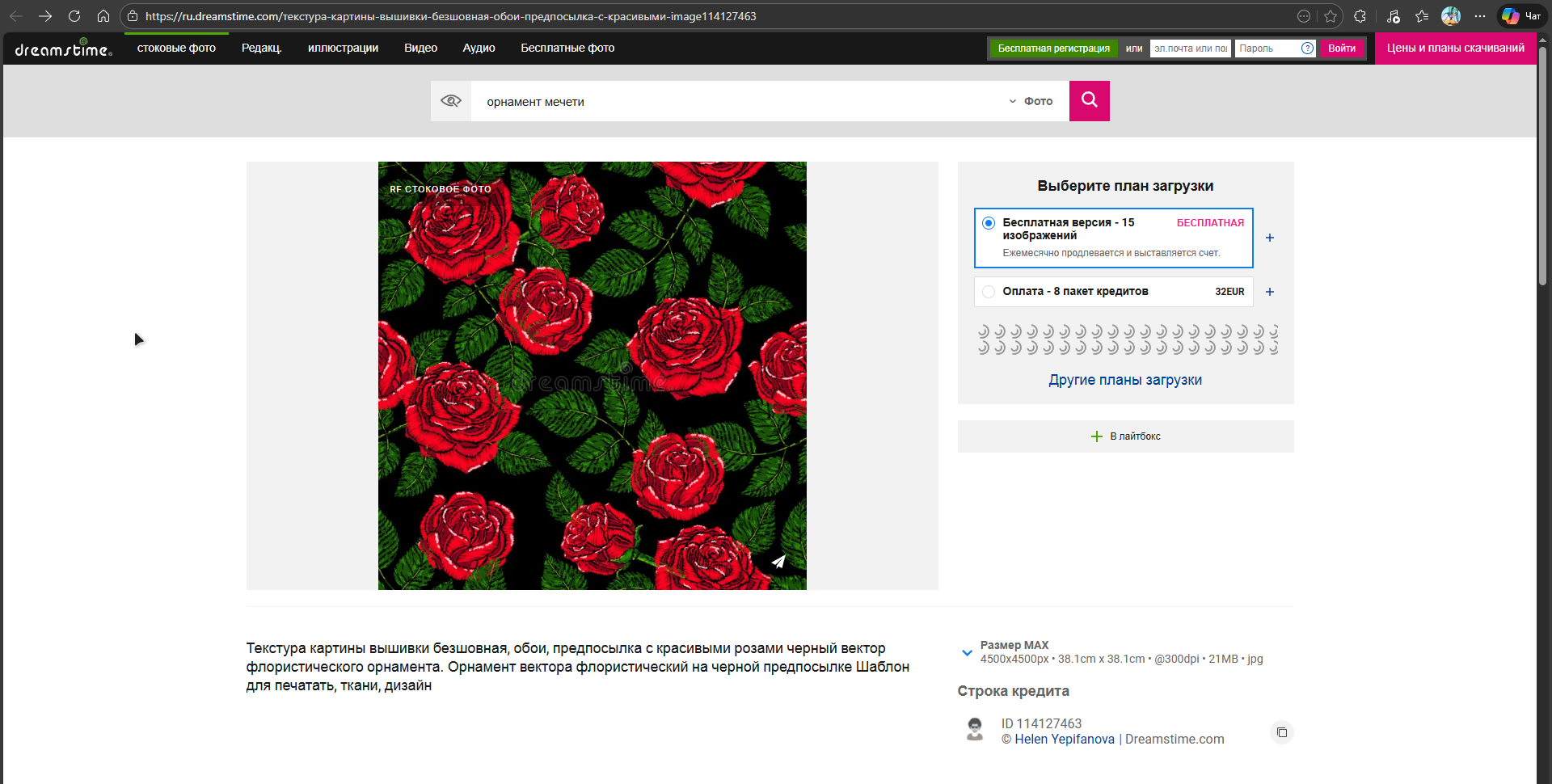Expand the free version plan details

1270,238
